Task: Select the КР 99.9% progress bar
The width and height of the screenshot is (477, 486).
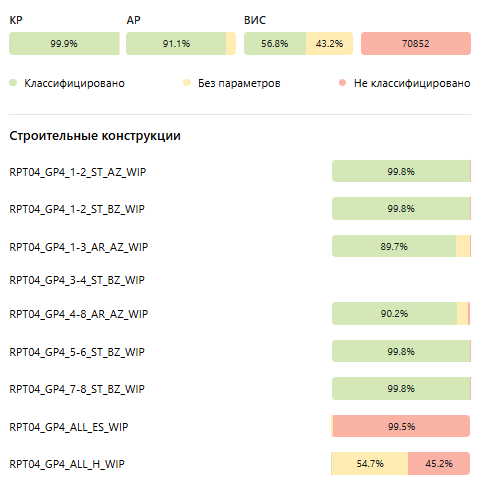Action: tap(64, 43)
